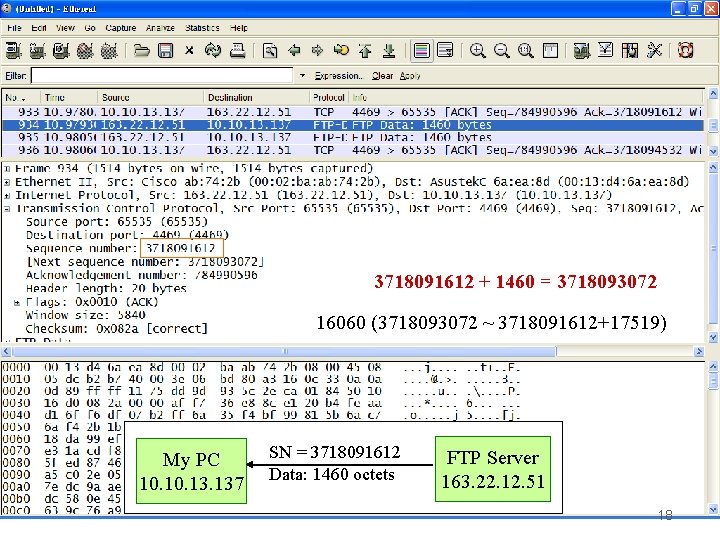Expand the Flags: 0x0010 (ACK) node
The image size is (720, 540).
click(x=17, y=302)
